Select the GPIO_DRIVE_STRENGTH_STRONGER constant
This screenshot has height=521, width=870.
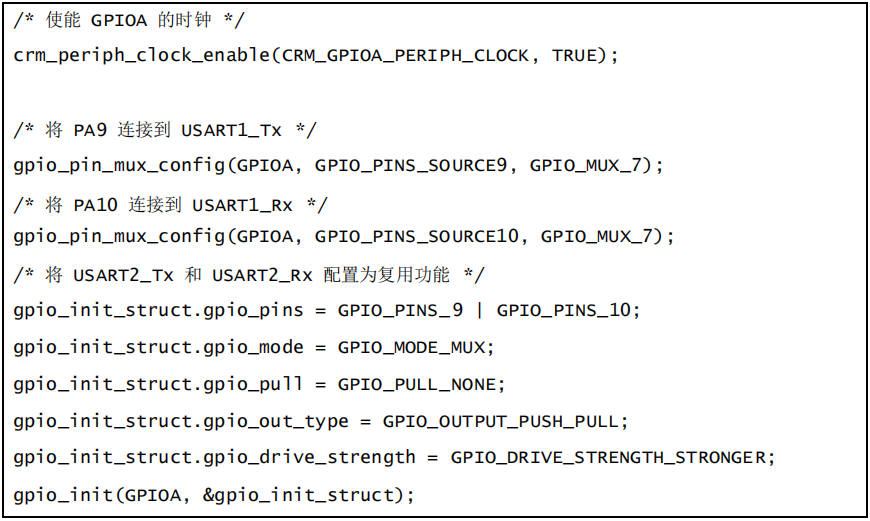pyautogui.click(x=610, y=457)
